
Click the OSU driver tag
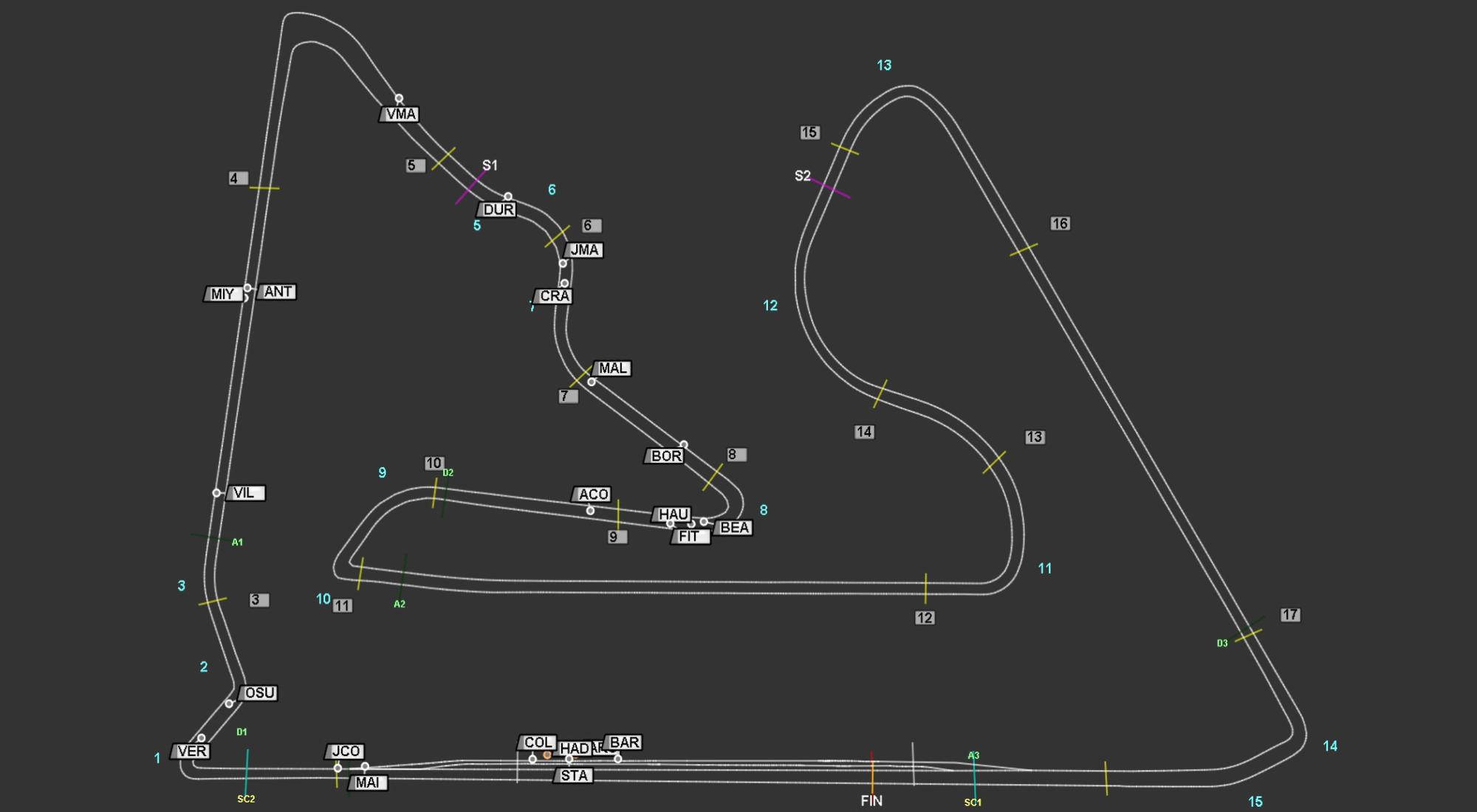(258, 693)
